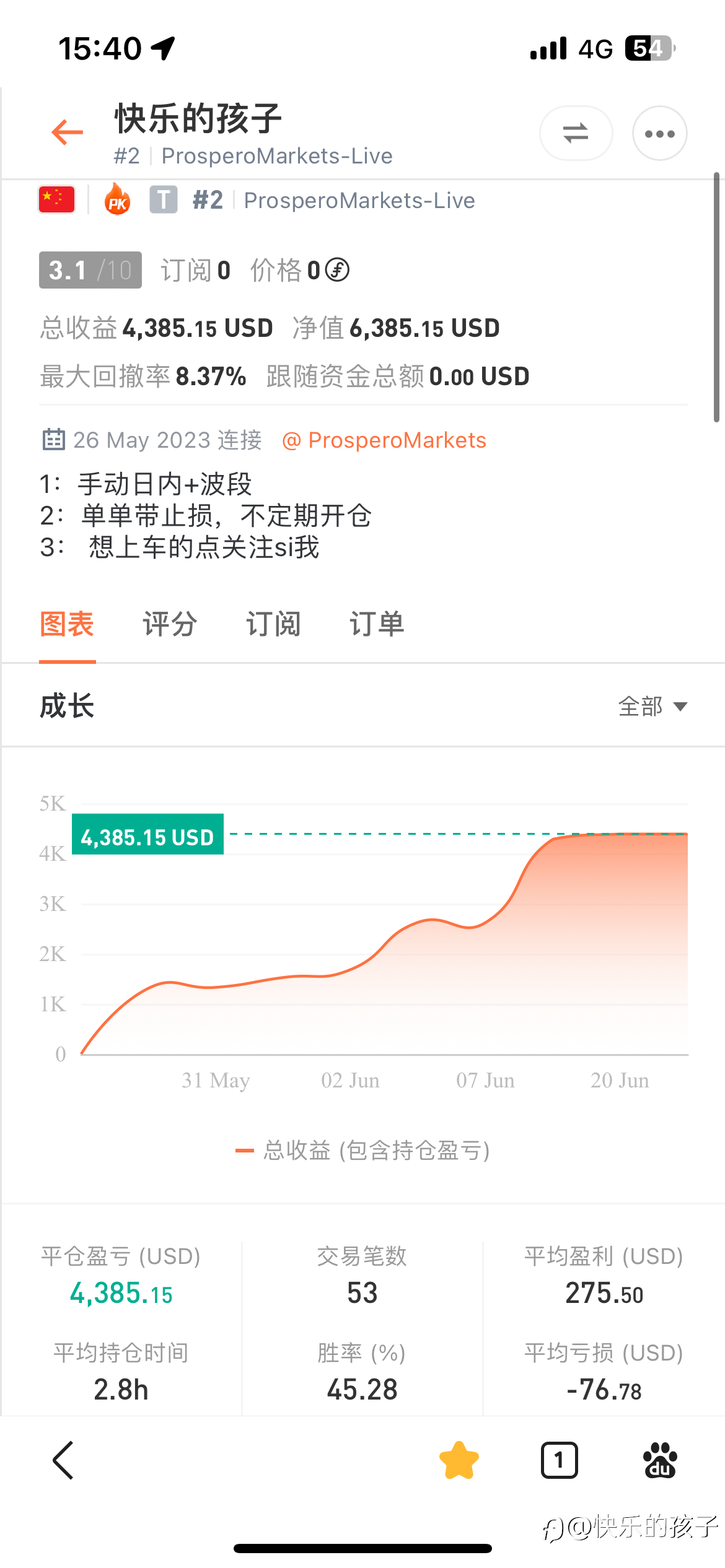Open the swap accounts icon button

click(576, 133)
